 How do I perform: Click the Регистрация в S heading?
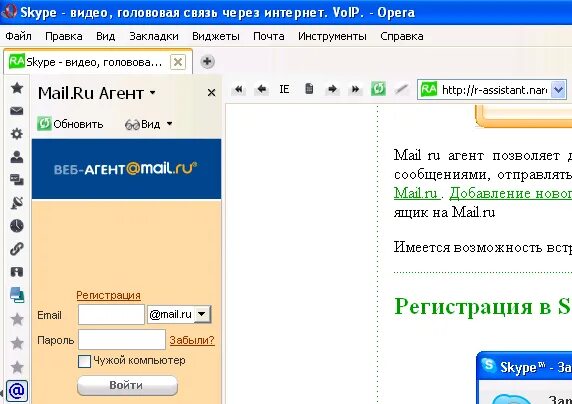click(483, 307)
